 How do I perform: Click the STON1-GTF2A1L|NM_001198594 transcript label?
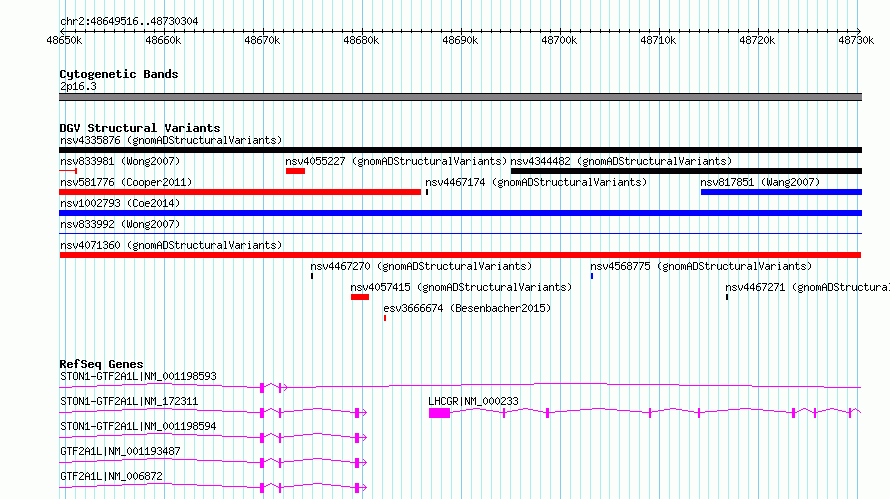click(x=138, y=426)
